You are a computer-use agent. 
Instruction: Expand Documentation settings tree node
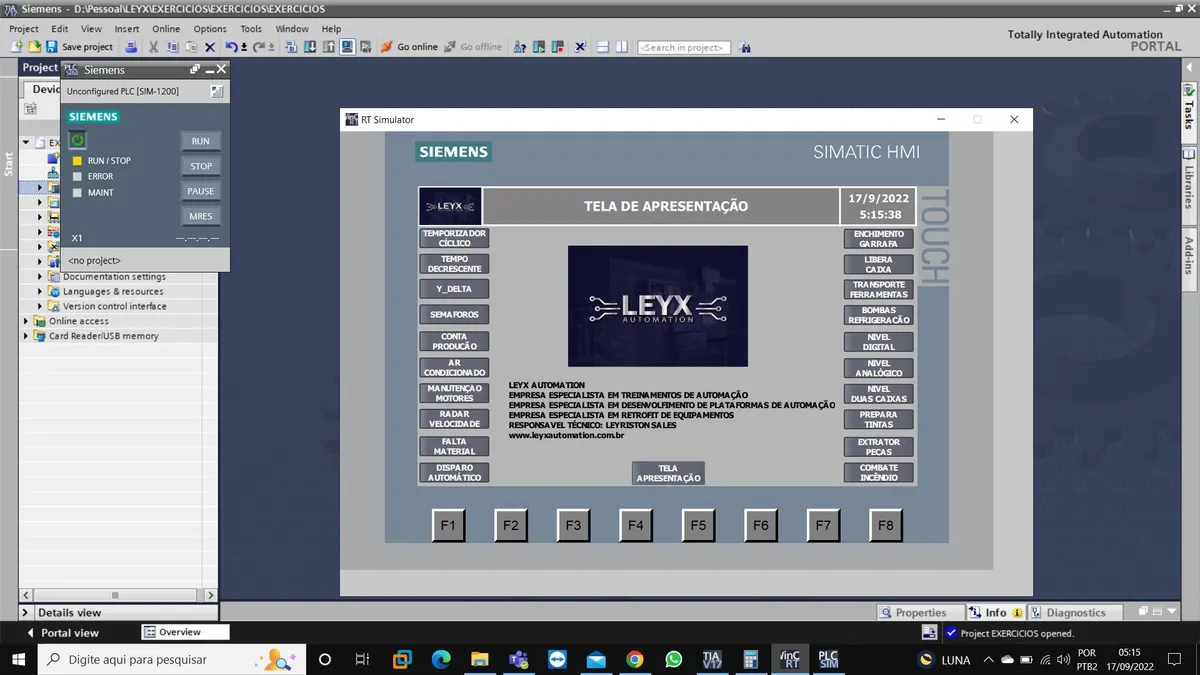(x=41, y=277)
